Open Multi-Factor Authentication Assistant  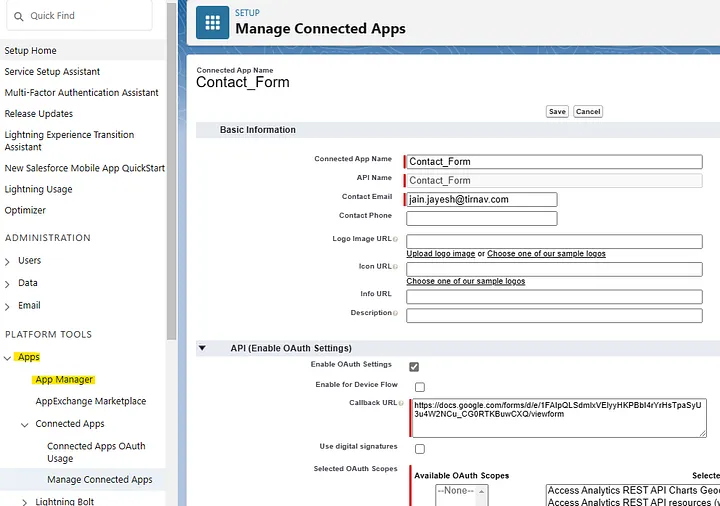pos(81,93)
